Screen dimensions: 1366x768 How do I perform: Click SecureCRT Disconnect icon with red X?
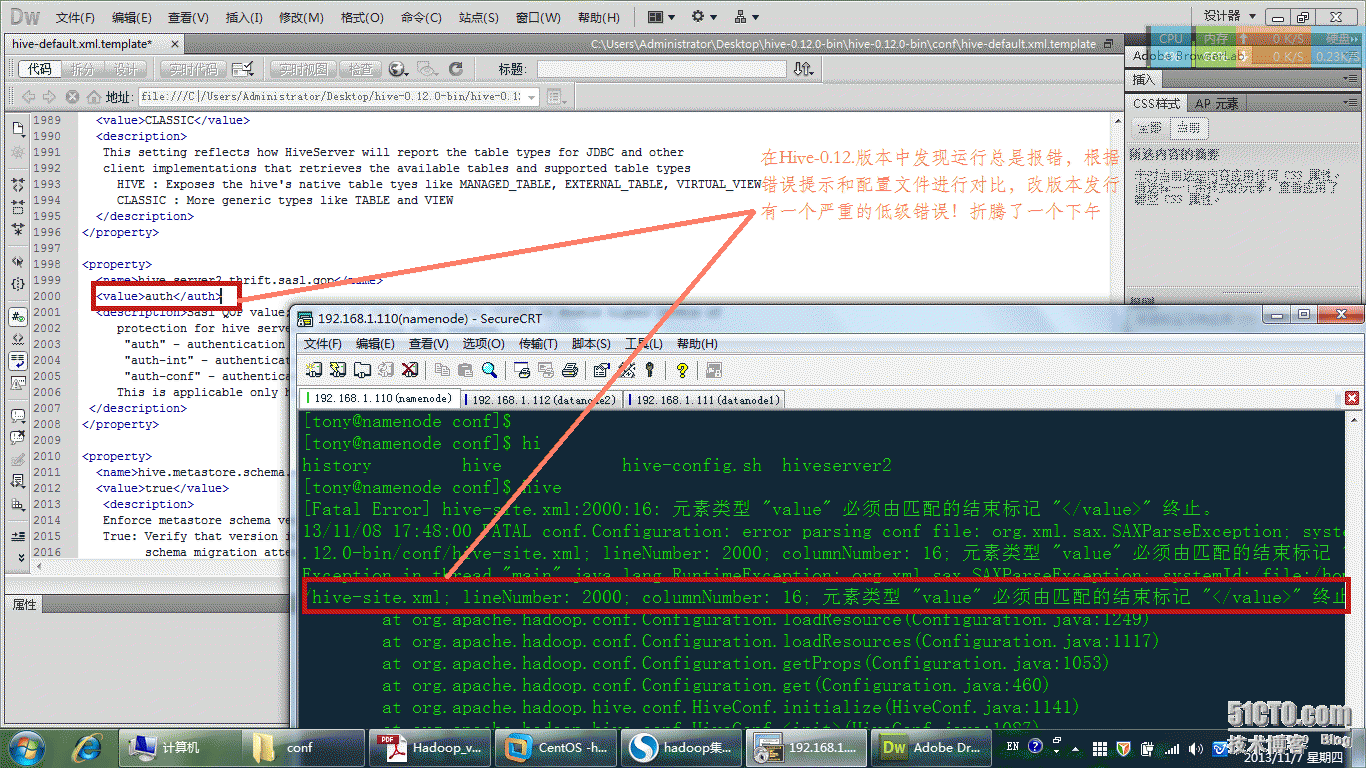pos(410,370)
